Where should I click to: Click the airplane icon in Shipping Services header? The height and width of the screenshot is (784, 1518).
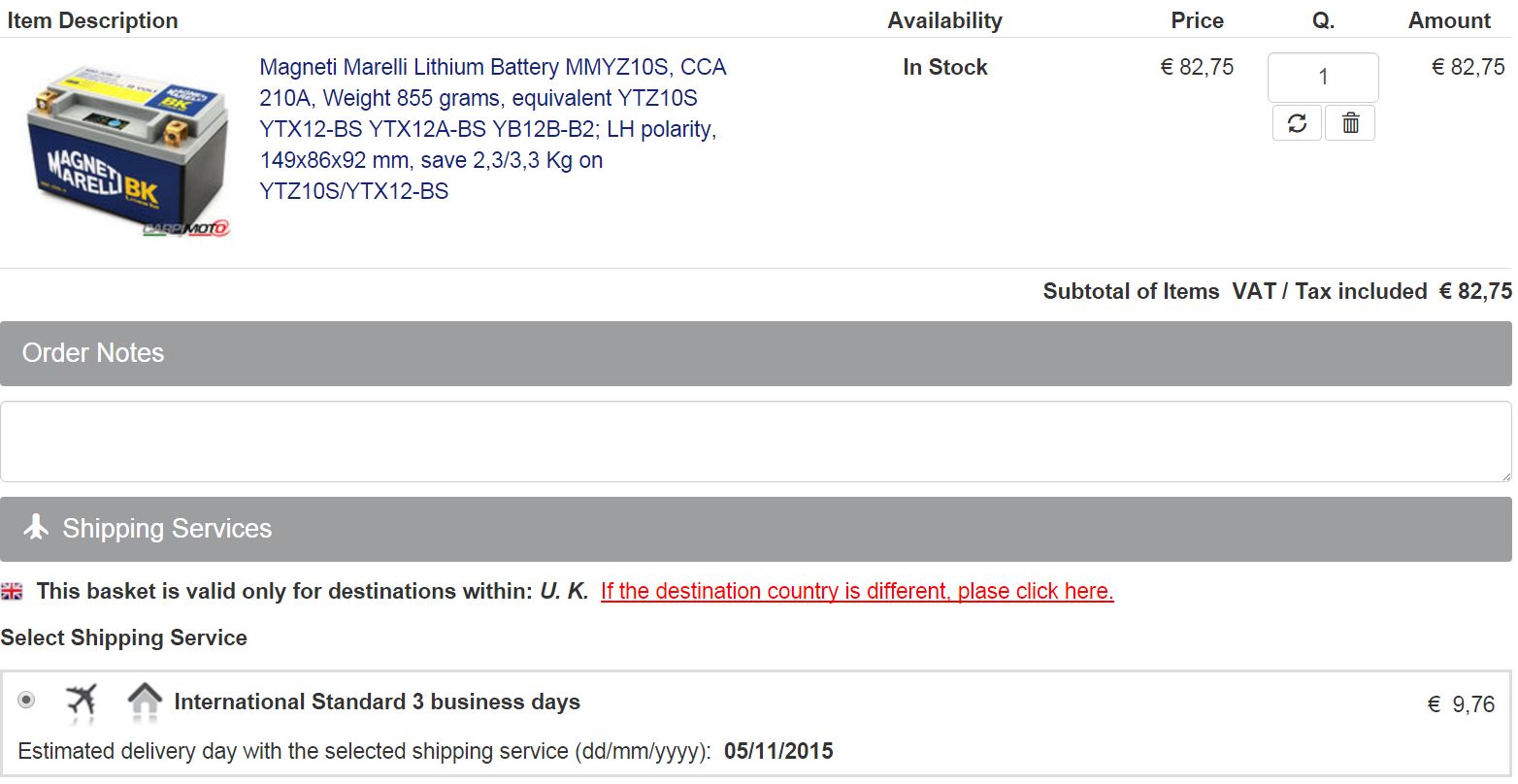point(36,528)
